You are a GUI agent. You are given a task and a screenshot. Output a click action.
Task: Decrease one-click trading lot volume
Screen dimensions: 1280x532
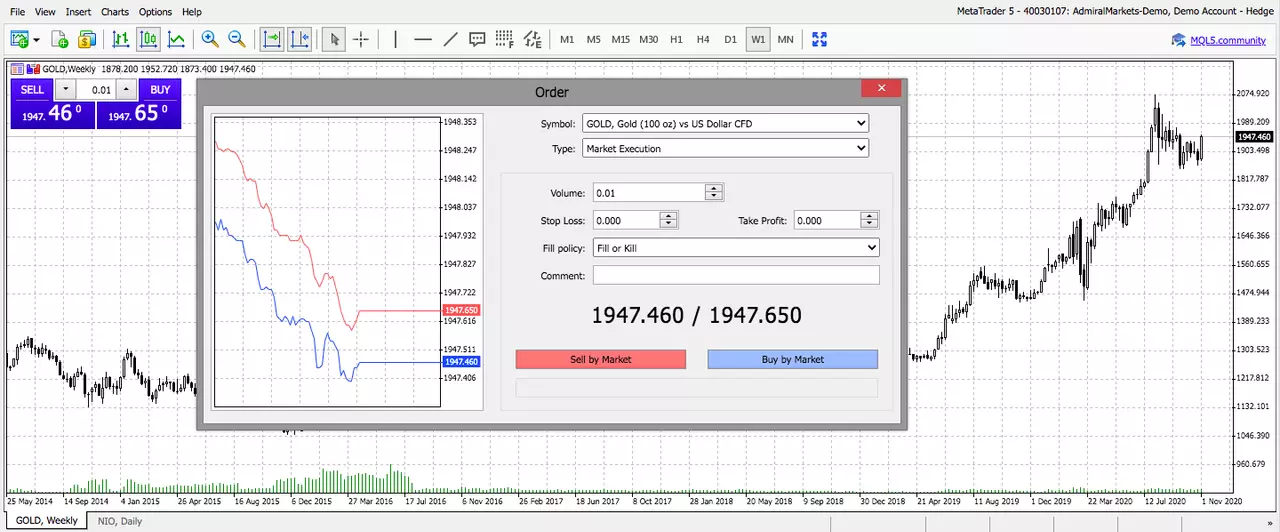[x=66, y=89]
